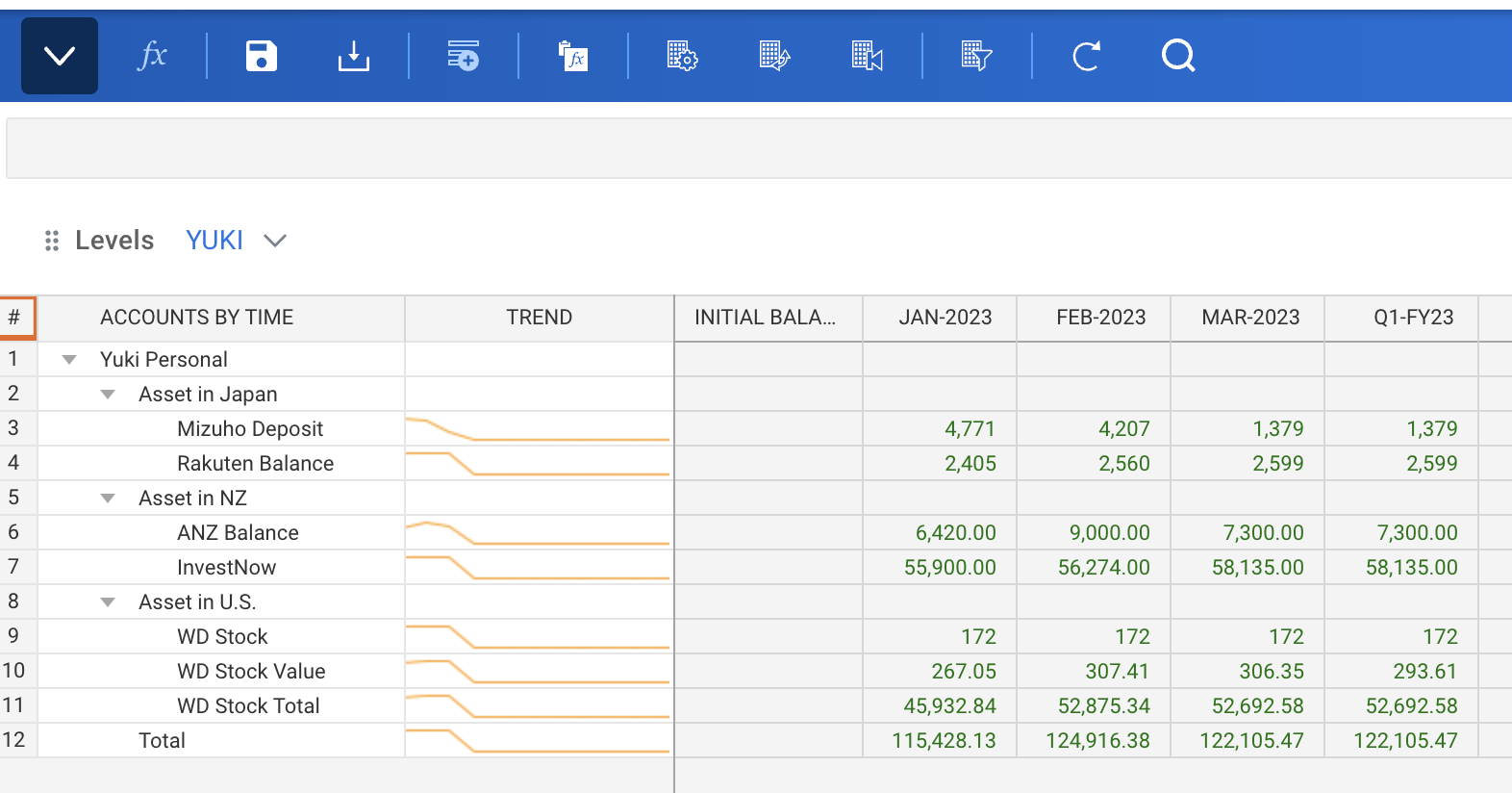Select the Mizuho Deposit row label
This screenshot has width=1512, height=793.
(250, 429)
